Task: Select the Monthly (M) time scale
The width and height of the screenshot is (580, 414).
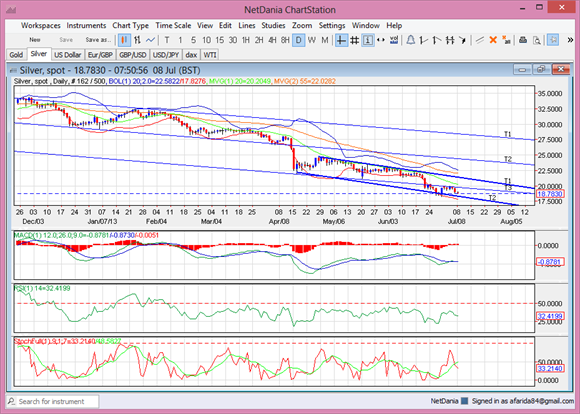Action: (324, 40)
